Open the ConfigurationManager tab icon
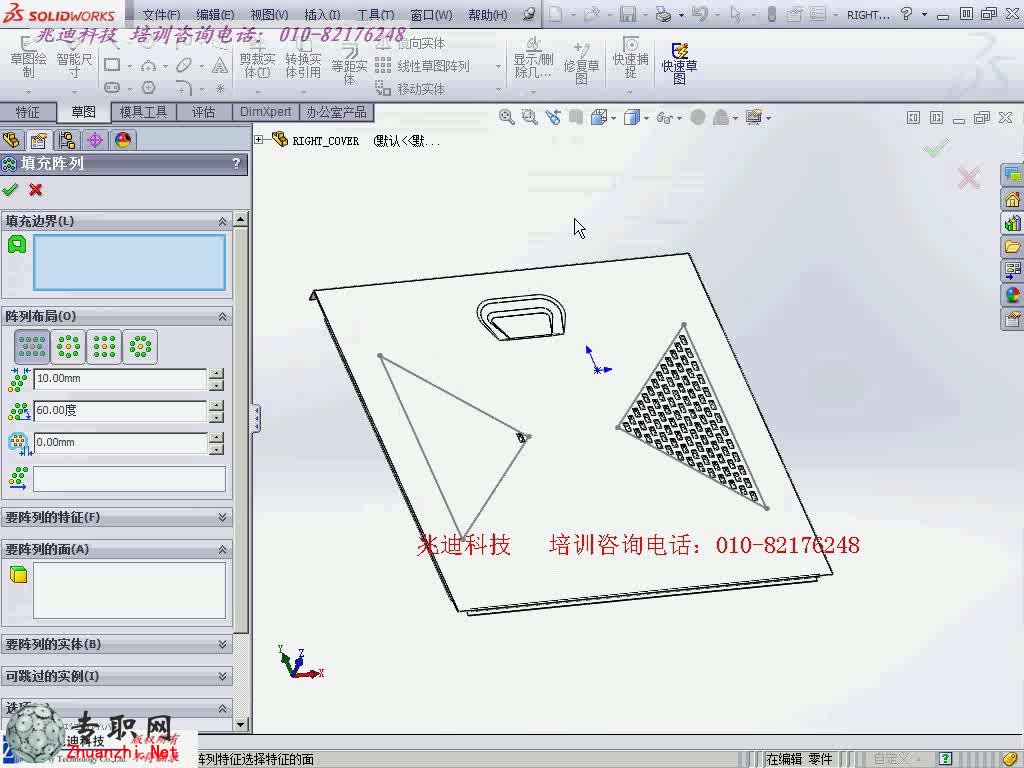The height and width of the screenshot is (768, 1024). coord(67,140)
